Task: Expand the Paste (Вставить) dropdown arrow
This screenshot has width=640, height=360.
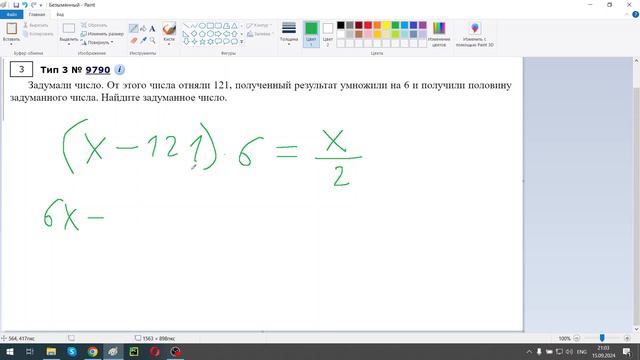Action: point(11,44)
